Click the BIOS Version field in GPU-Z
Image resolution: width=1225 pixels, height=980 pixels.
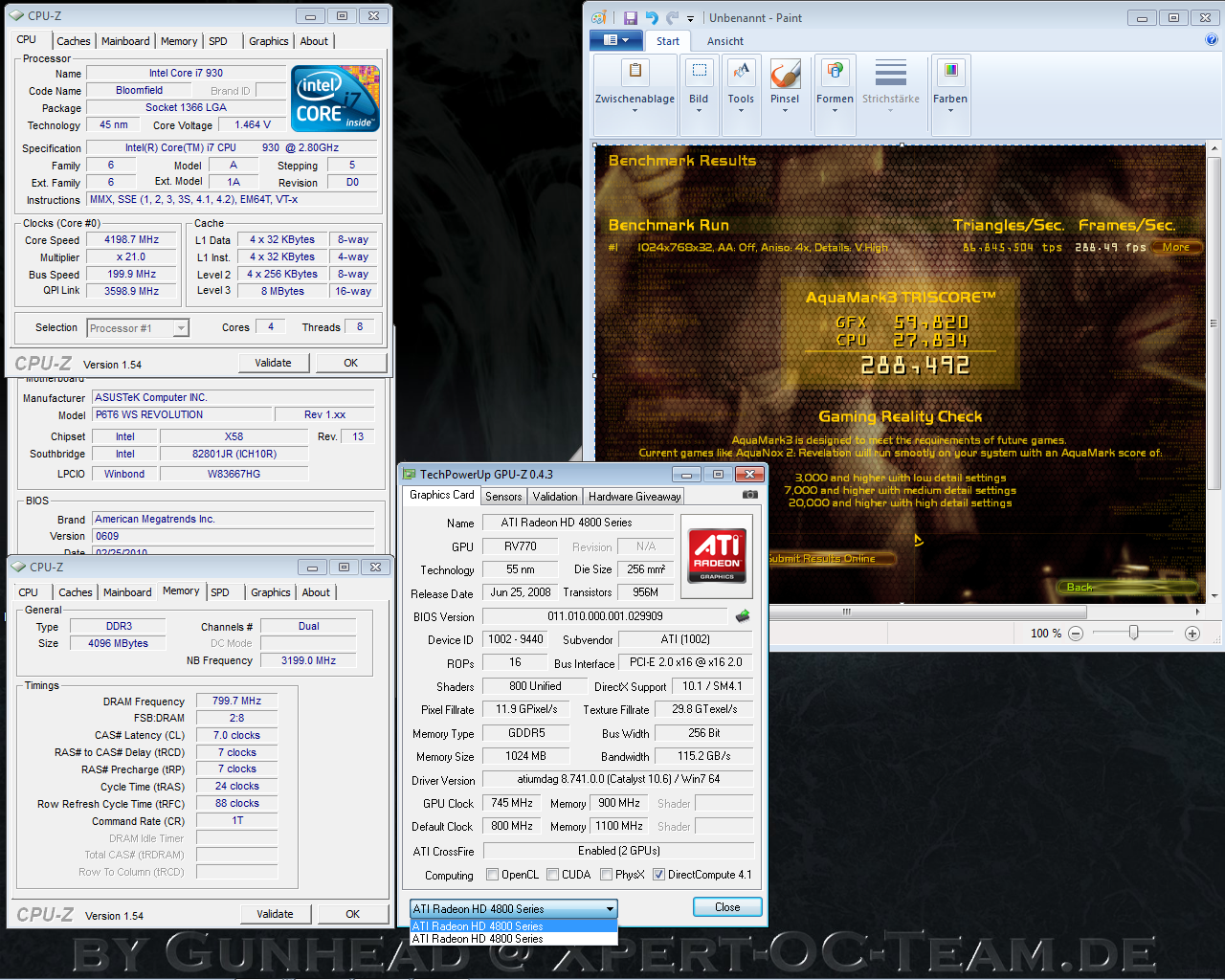(605, 616)
